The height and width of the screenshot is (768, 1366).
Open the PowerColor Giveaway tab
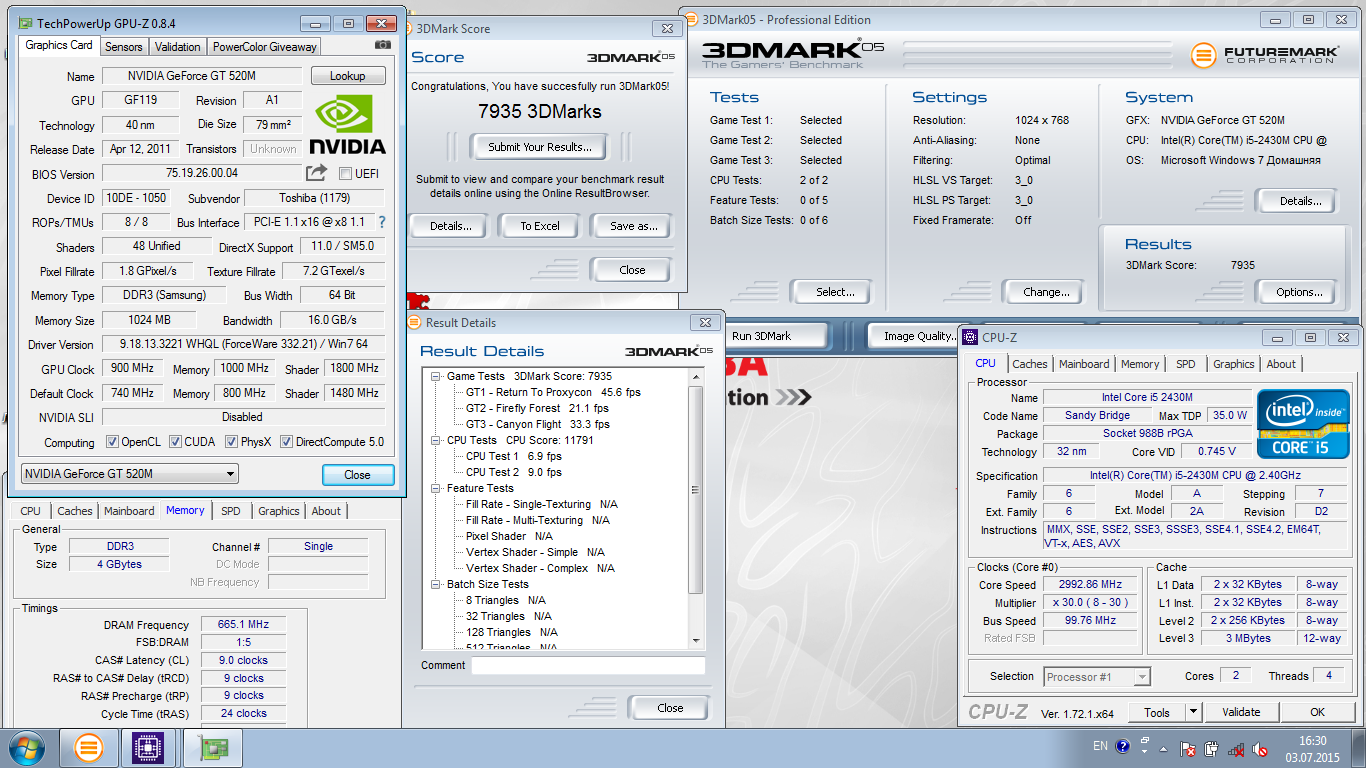pyautogui.click(x=265, y=47)
